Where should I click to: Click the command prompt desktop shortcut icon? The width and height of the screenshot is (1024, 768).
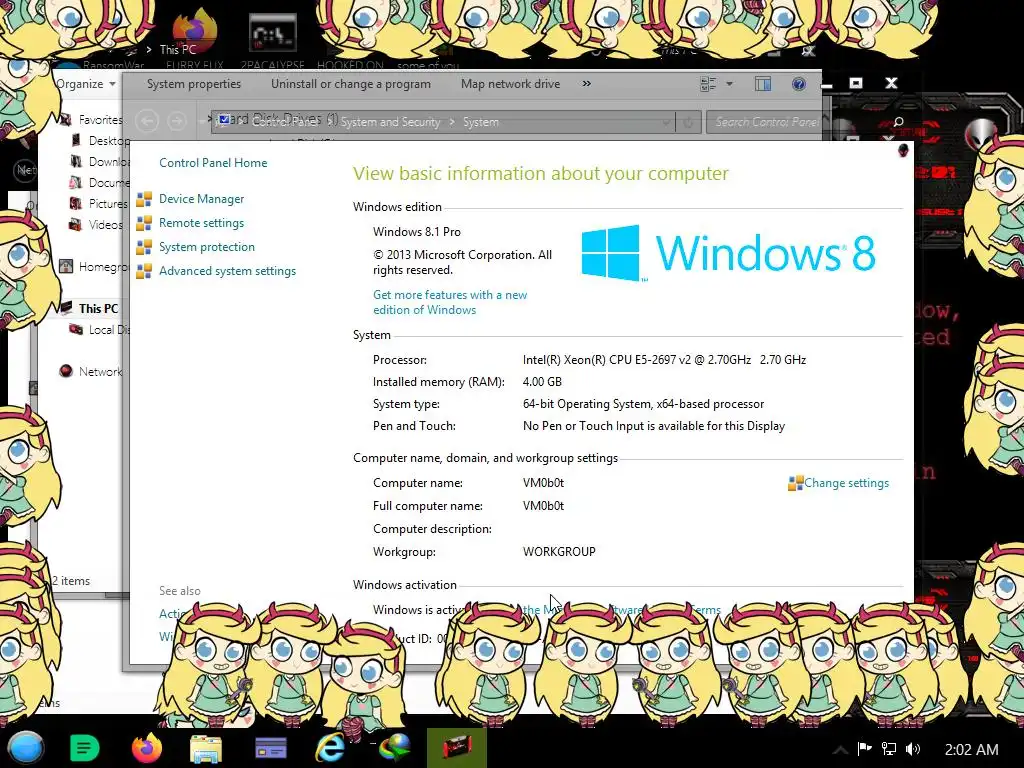272,34
